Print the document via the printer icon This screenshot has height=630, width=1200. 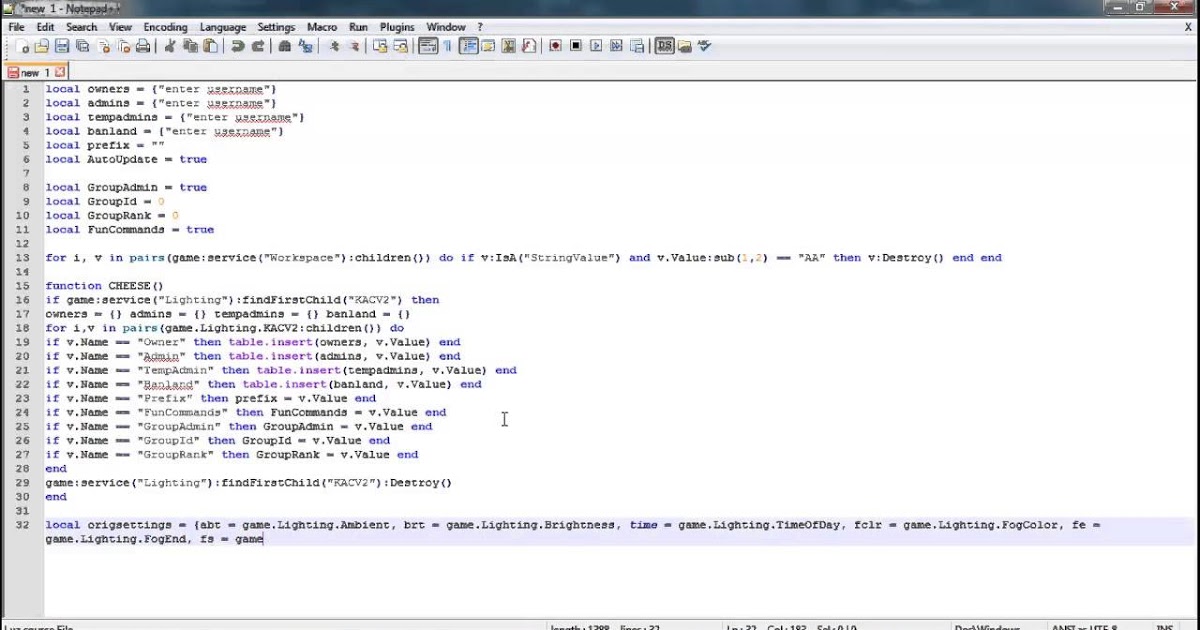click(x=143, y=45)
